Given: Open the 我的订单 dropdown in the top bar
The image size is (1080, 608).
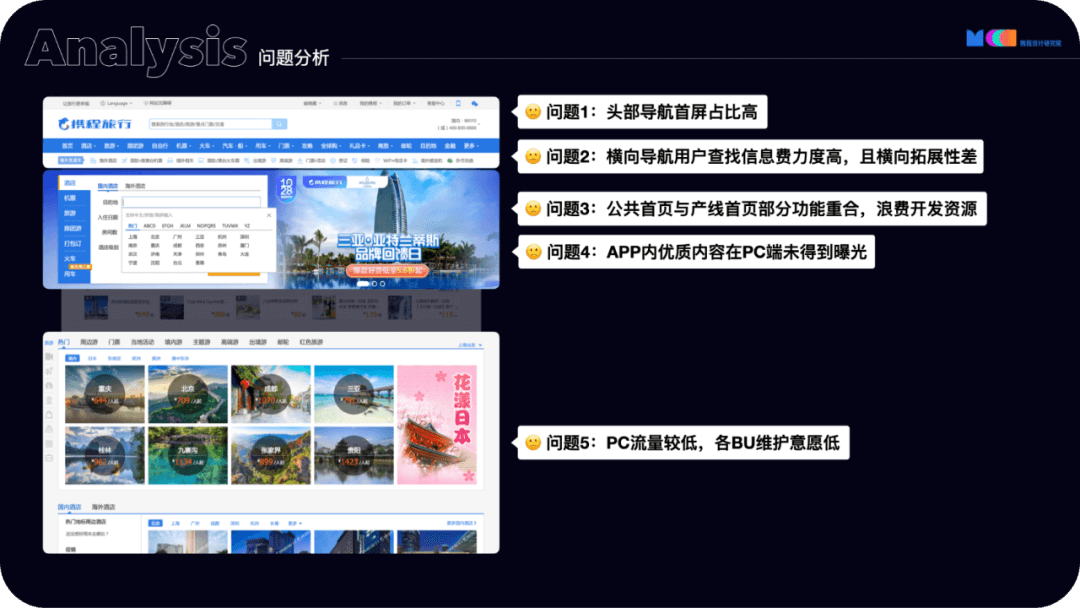Looking at the screenshot, I should tap(404, 103).
